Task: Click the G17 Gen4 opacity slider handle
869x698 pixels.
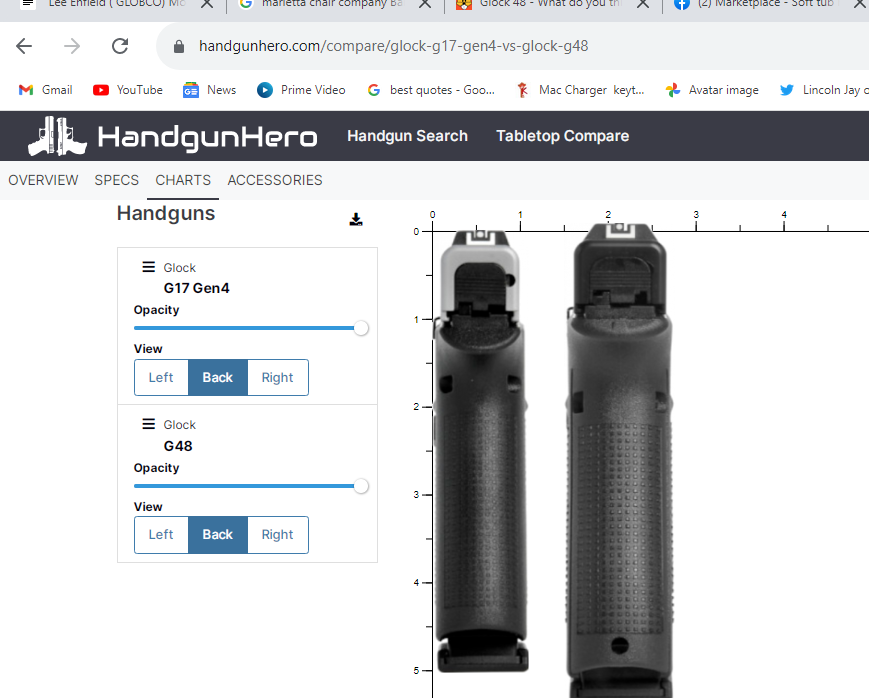Action: (x=361, y=328)
